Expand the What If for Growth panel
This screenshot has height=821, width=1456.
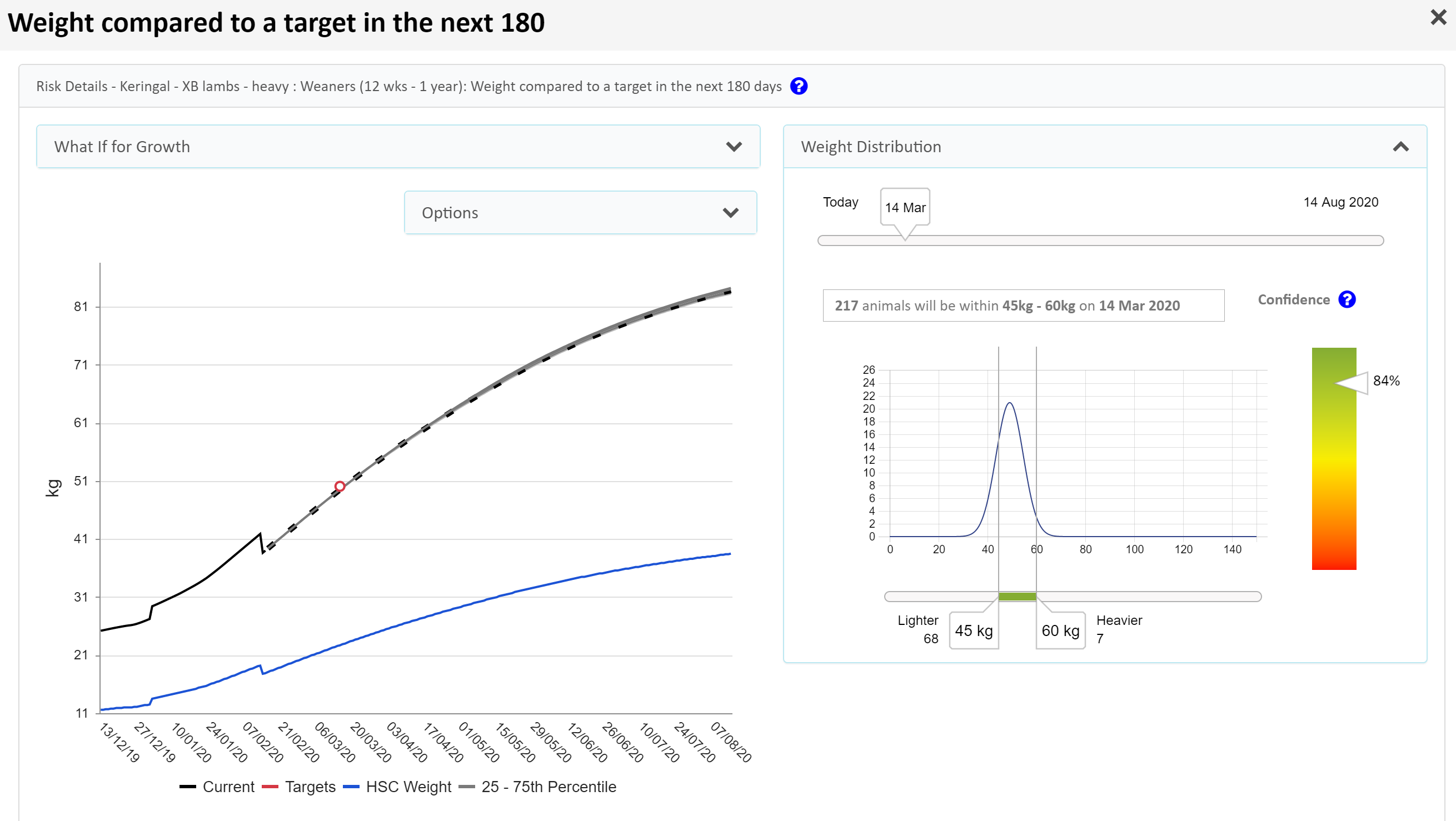[734, 147]
